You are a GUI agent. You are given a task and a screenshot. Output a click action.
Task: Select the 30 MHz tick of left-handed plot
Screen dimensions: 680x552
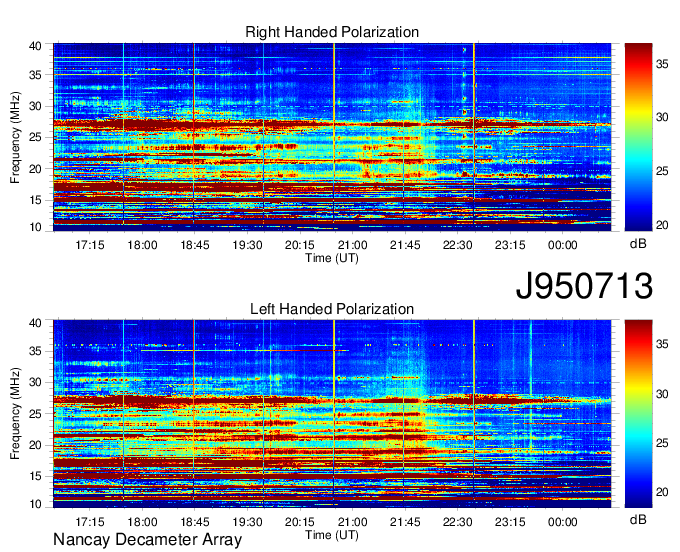click(36, 382)
